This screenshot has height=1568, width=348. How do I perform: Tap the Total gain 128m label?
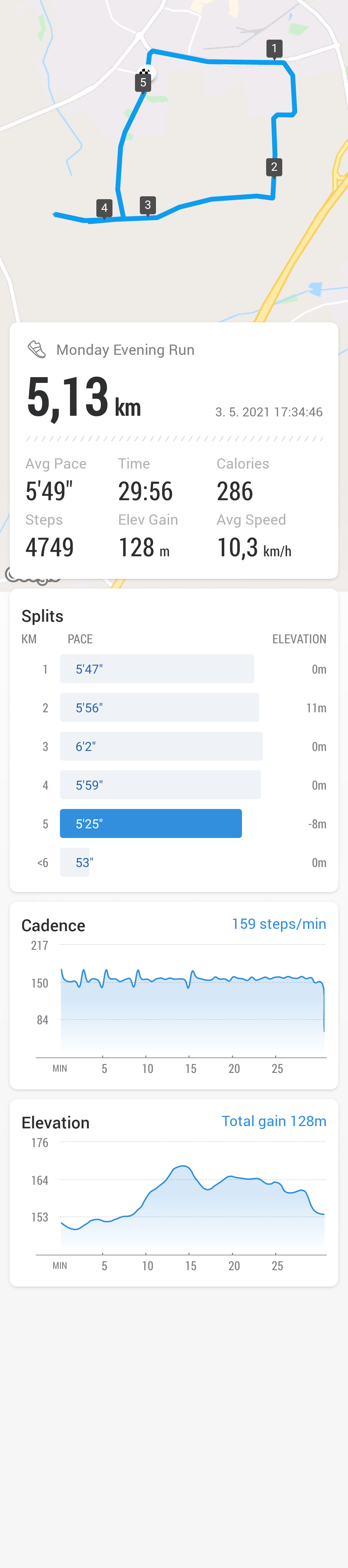pyautogui.click(x=274, y=1121)
